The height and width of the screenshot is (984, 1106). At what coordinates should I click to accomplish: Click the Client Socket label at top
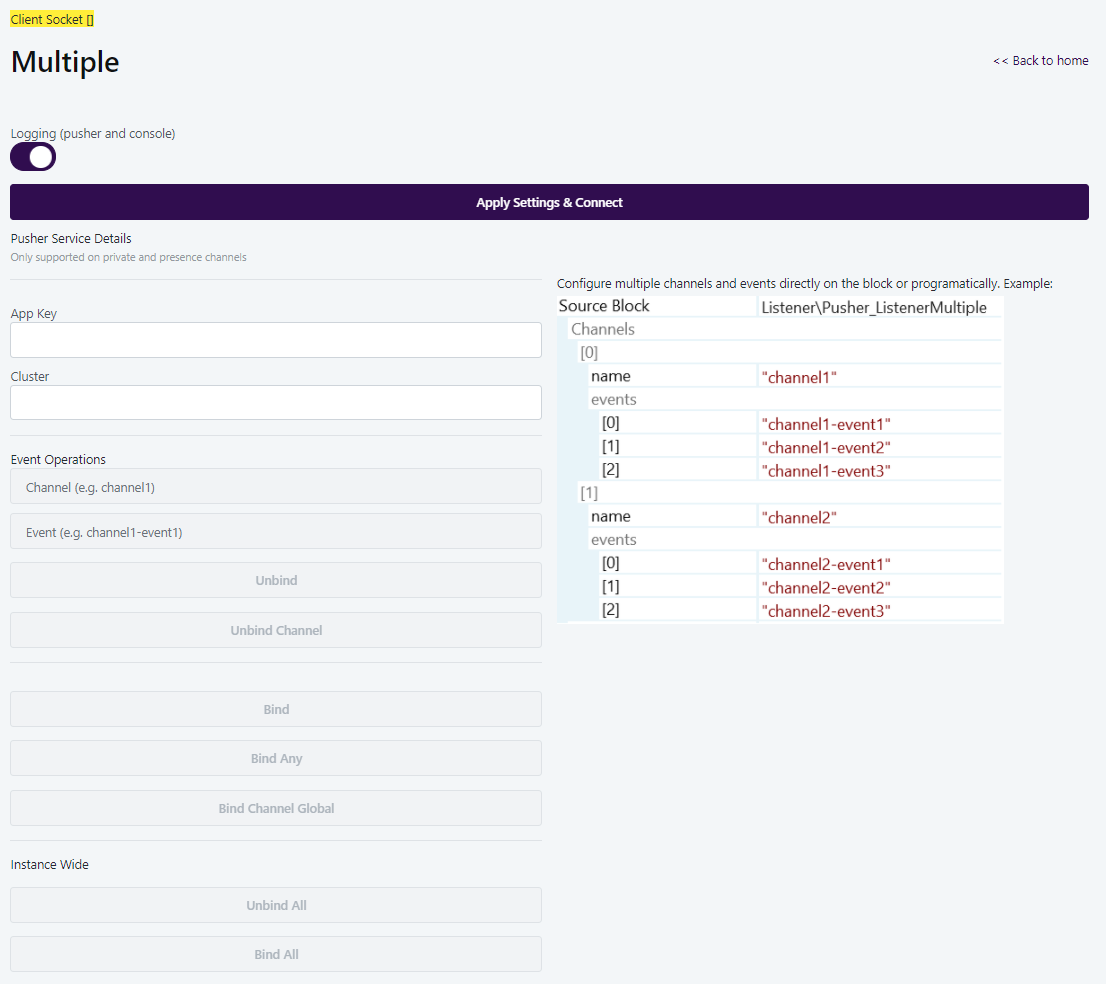pyautogui.click(x=50, y=18)
